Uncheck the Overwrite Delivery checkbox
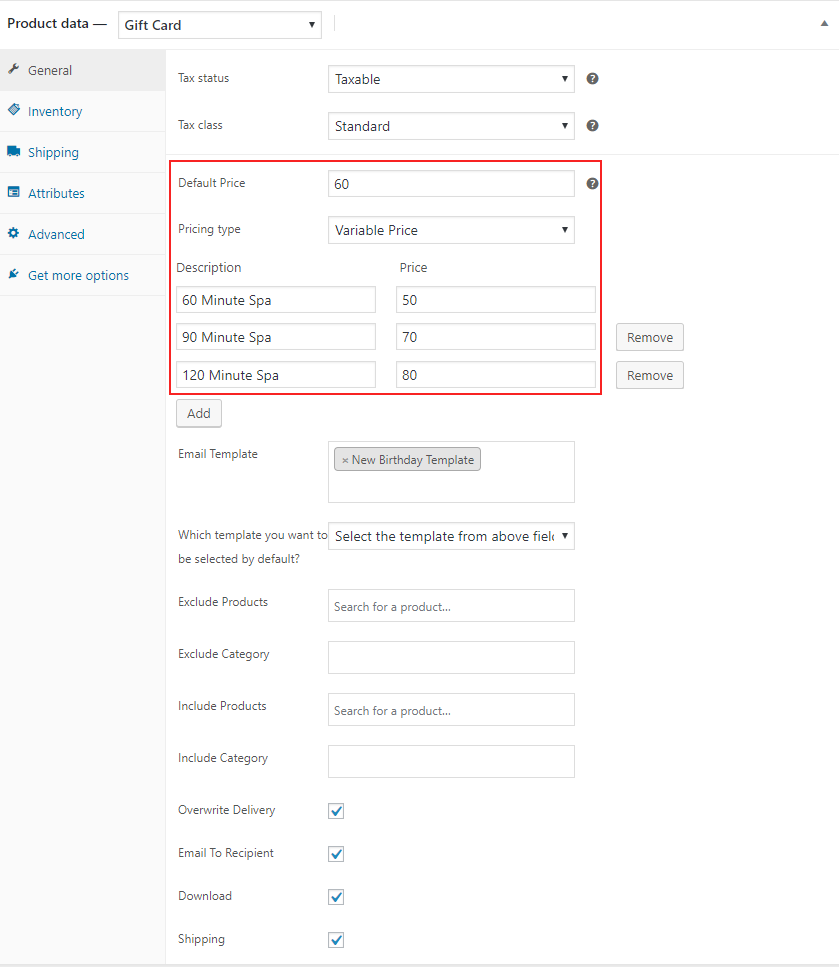839x967 pixels. [x=336, y=811]
